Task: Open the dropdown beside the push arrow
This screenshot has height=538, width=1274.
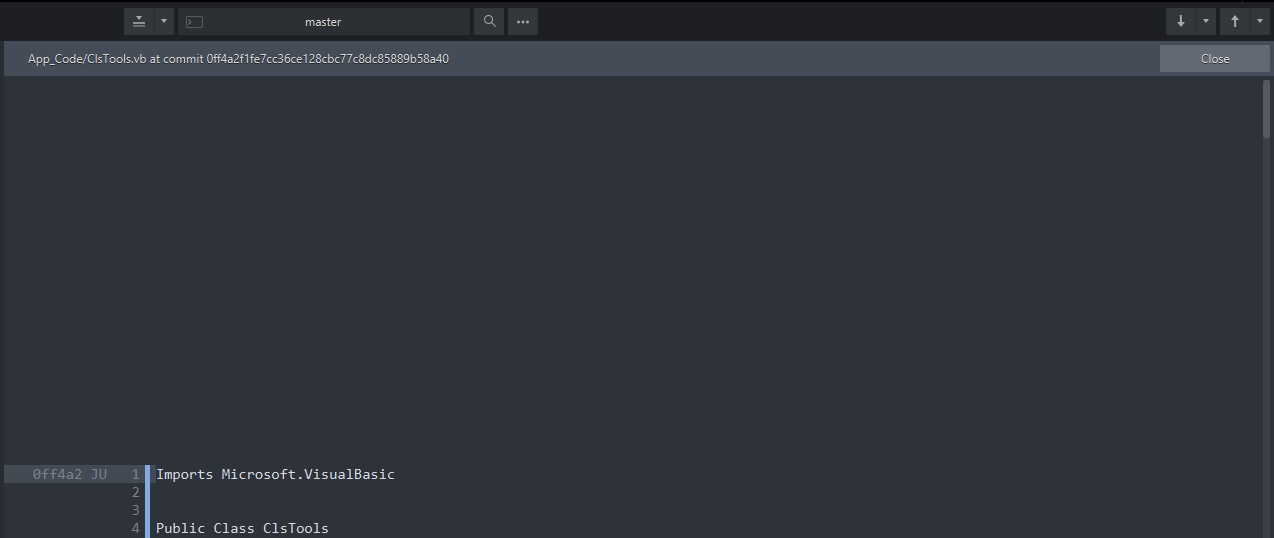Action: (x=1260, y=21)
